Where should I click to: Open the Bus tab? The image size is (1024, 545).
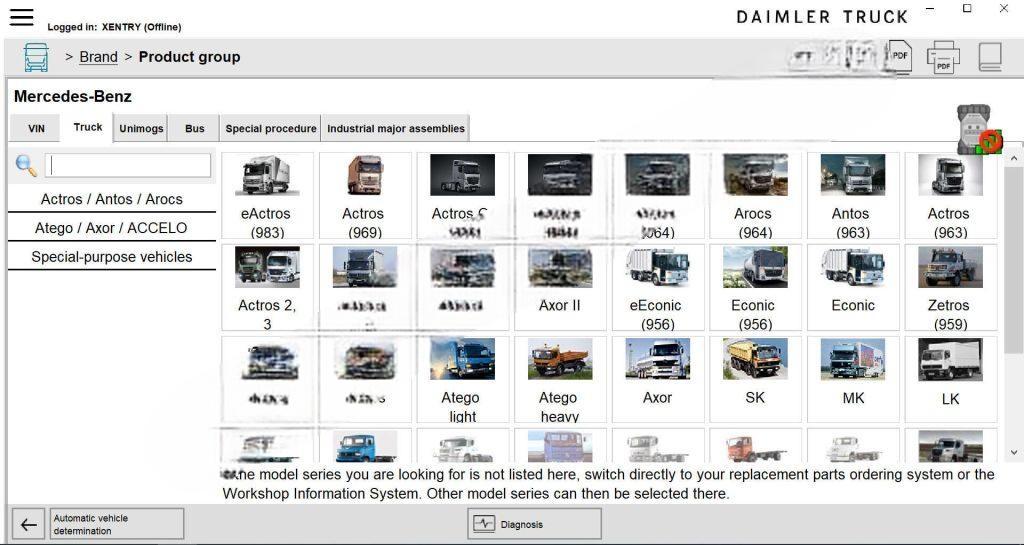pyautogui.click(x=195, y=129)
